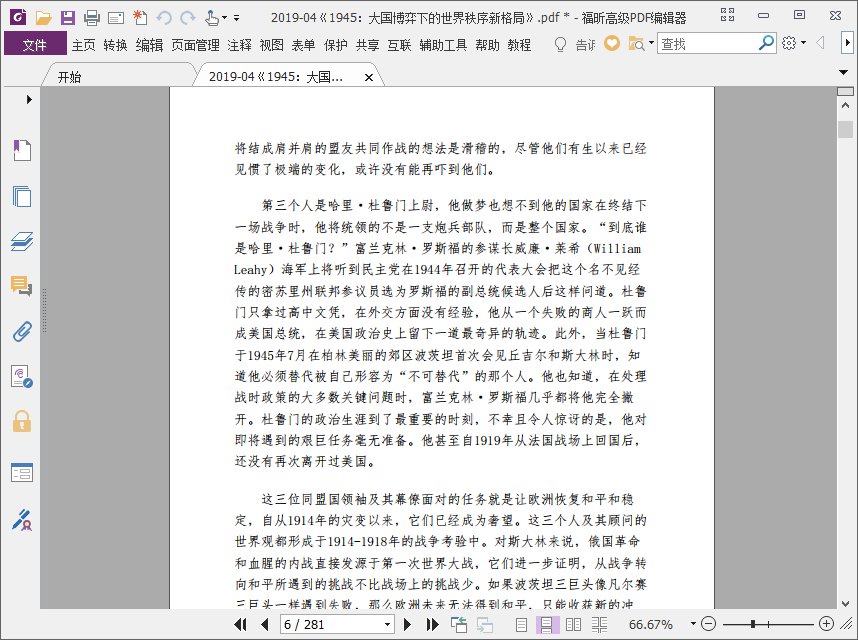
Task: Enable continuous facing view mode
Action: pyautogui.click(x=599, y=624)
